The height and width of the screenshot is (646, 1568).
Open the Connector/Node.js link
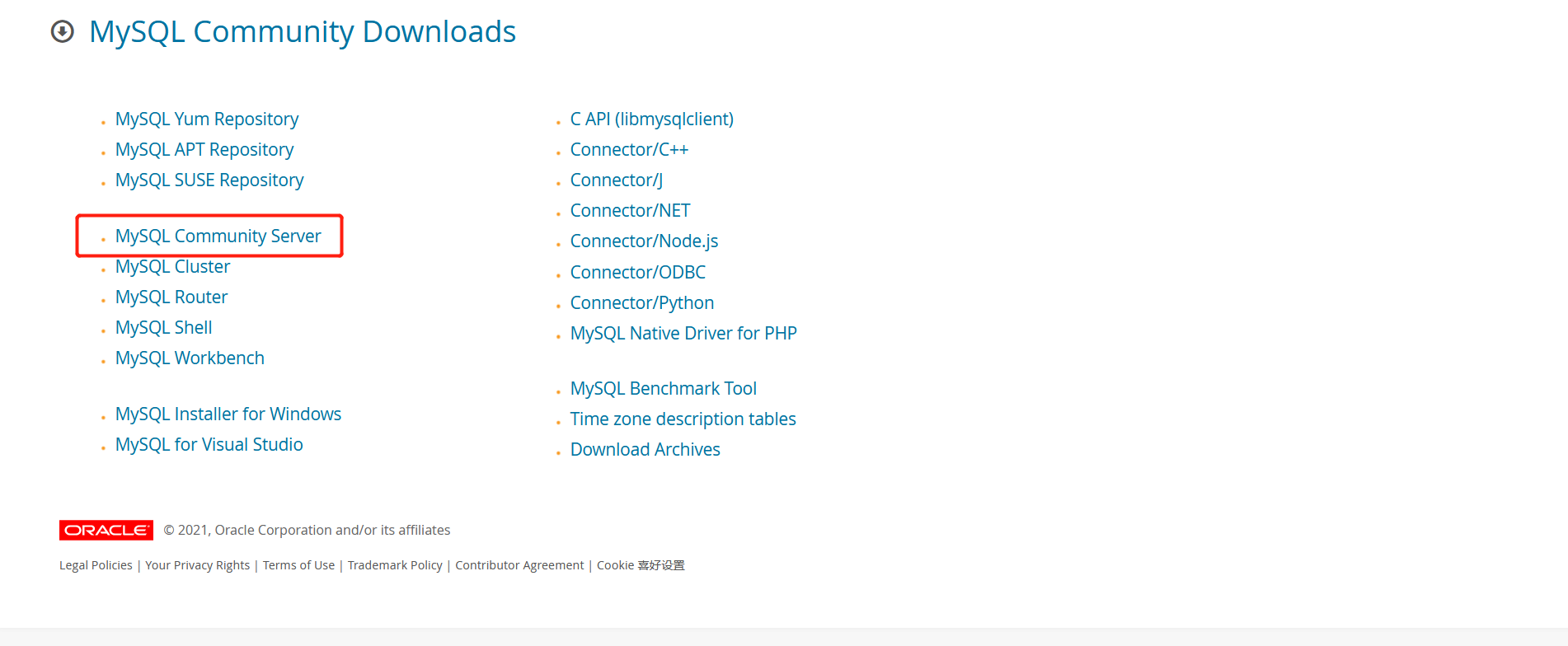tap(645, 241)
